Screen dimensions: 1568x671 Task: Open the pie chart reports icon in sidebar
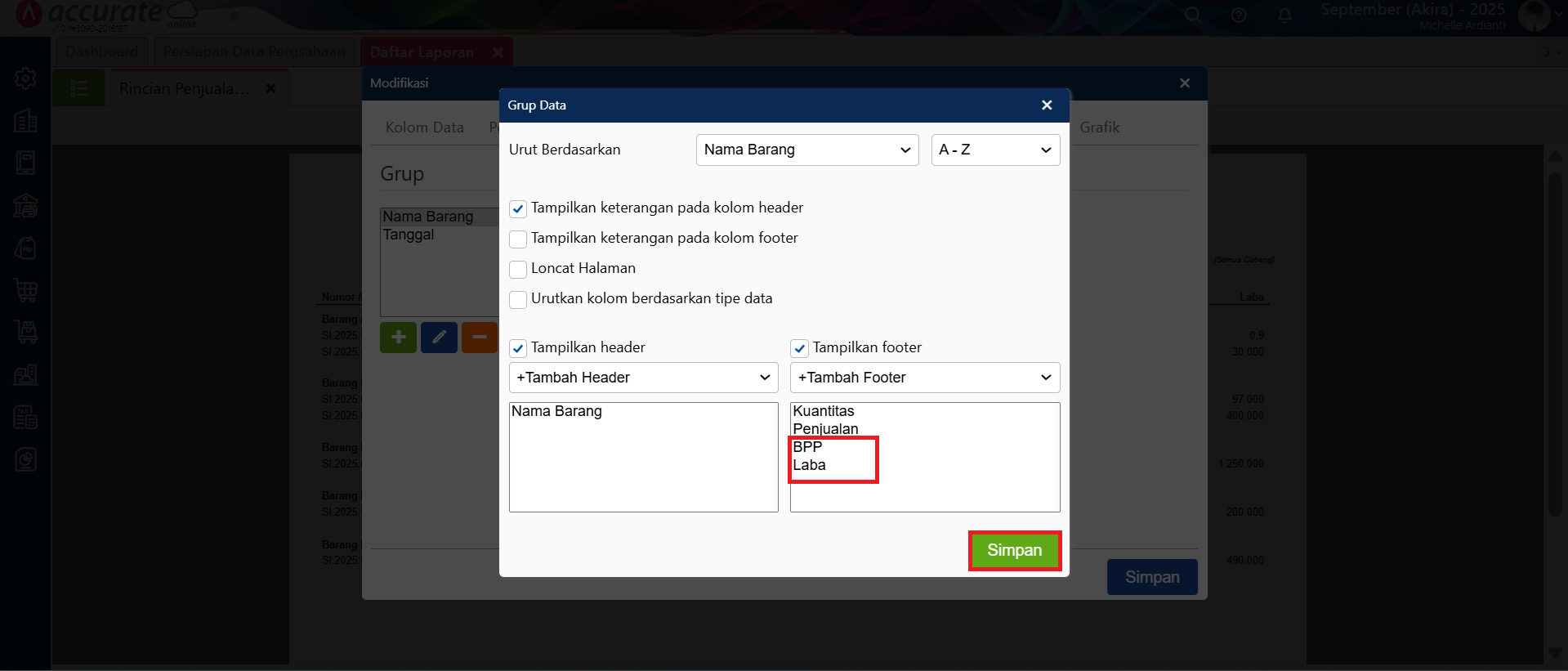click(x=25, y=459)
